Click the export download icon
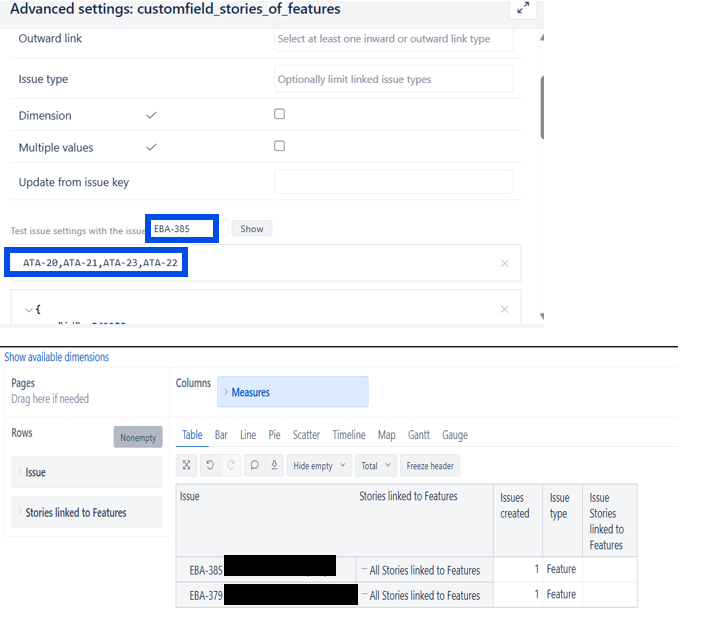The image size is (718, 630). tap(274, 465)
